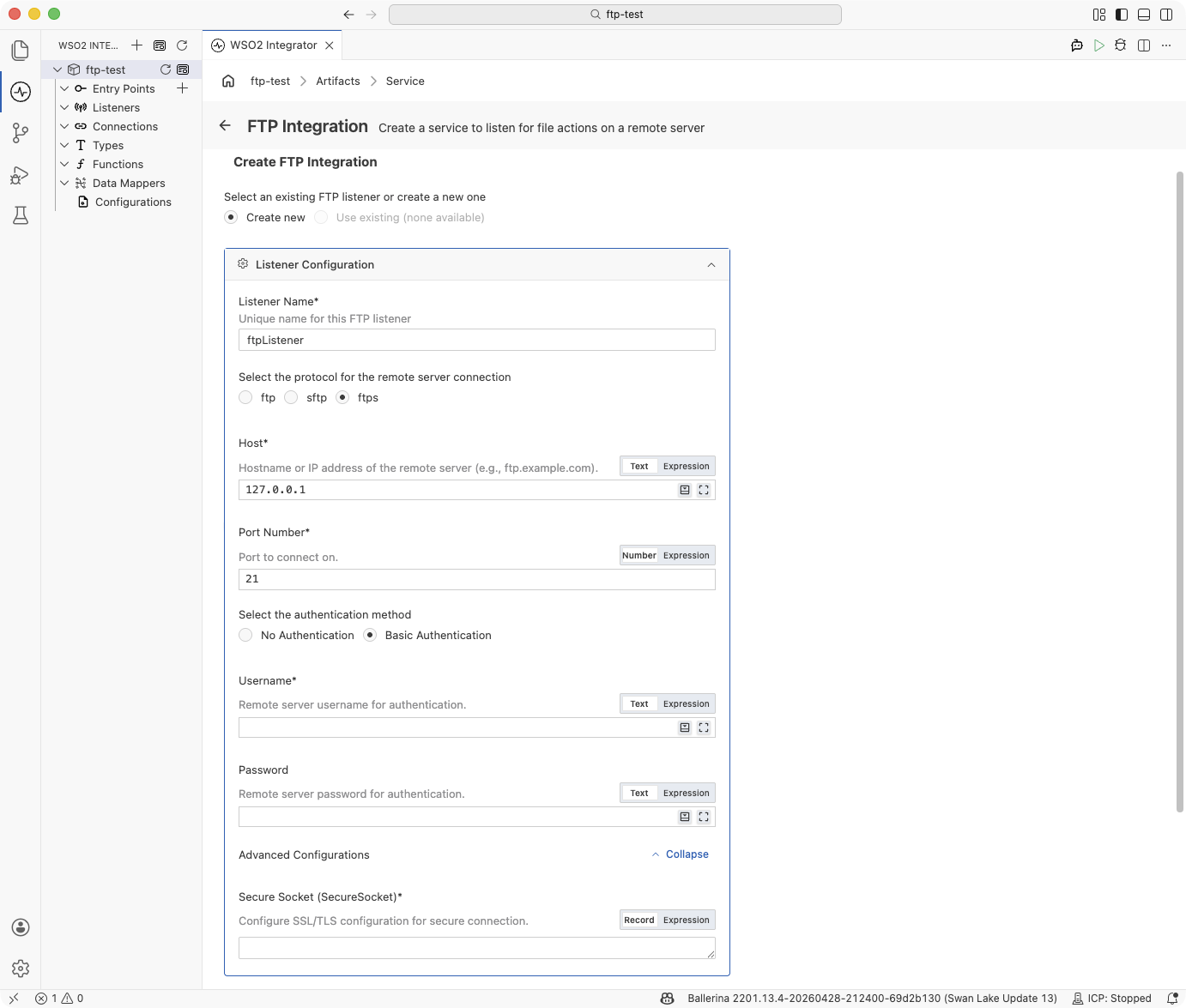Collapse the Types tree node
The image size is (1186, 1008).
click(64, 145)
